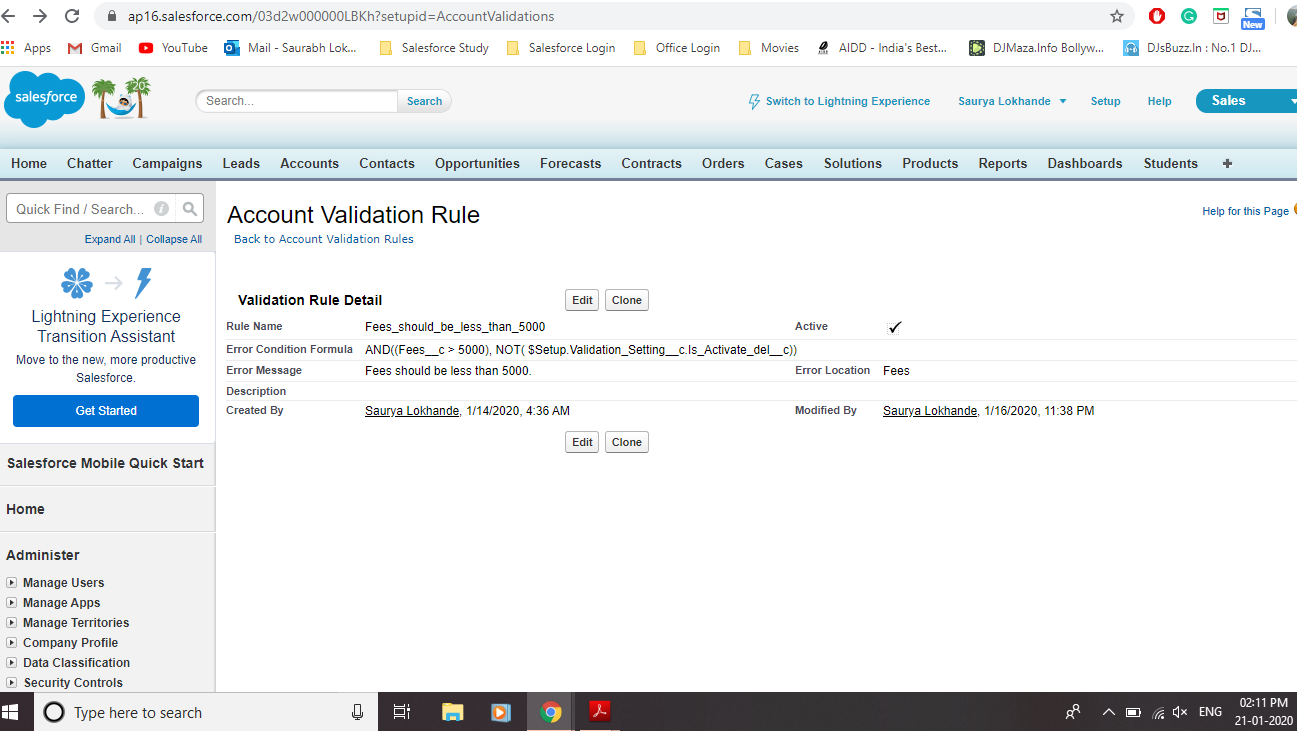Viewport: 1297px width, 731px height.
Task: Open the extension with the New badge
Action: pyautogui.click(x=1253, y=18)
